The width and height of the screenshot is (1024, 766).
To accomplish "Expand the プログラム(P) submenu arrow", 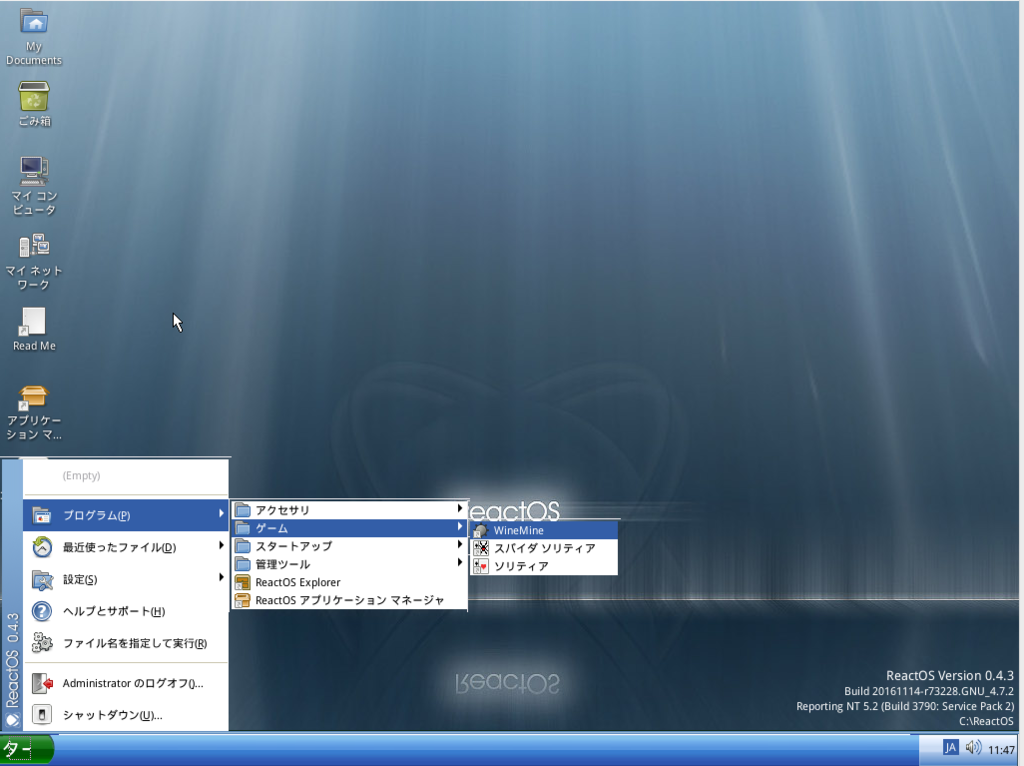I will (221, 514).
